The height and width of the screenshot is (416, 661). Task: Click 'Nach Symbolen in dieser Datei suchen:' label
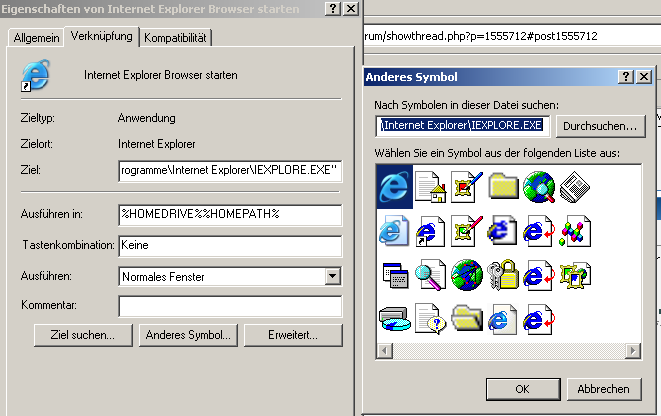(467, 105)
